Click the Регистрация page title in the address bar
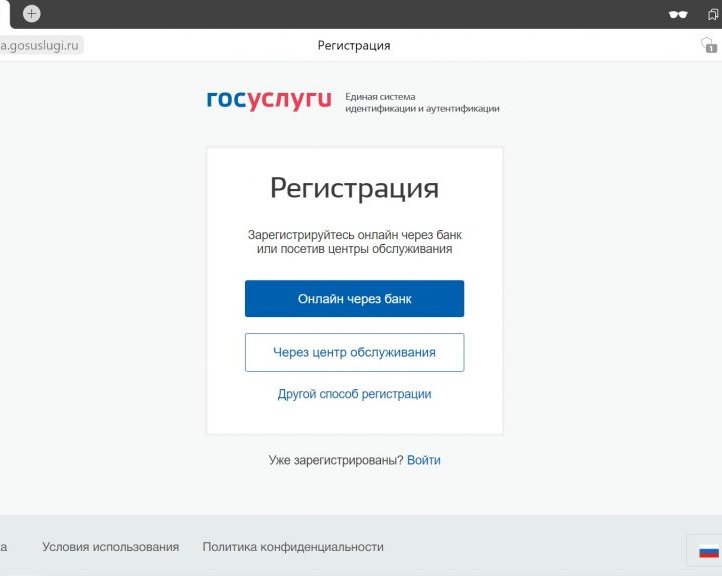Screen dimensions: 722x576 (x=354, y=46)
